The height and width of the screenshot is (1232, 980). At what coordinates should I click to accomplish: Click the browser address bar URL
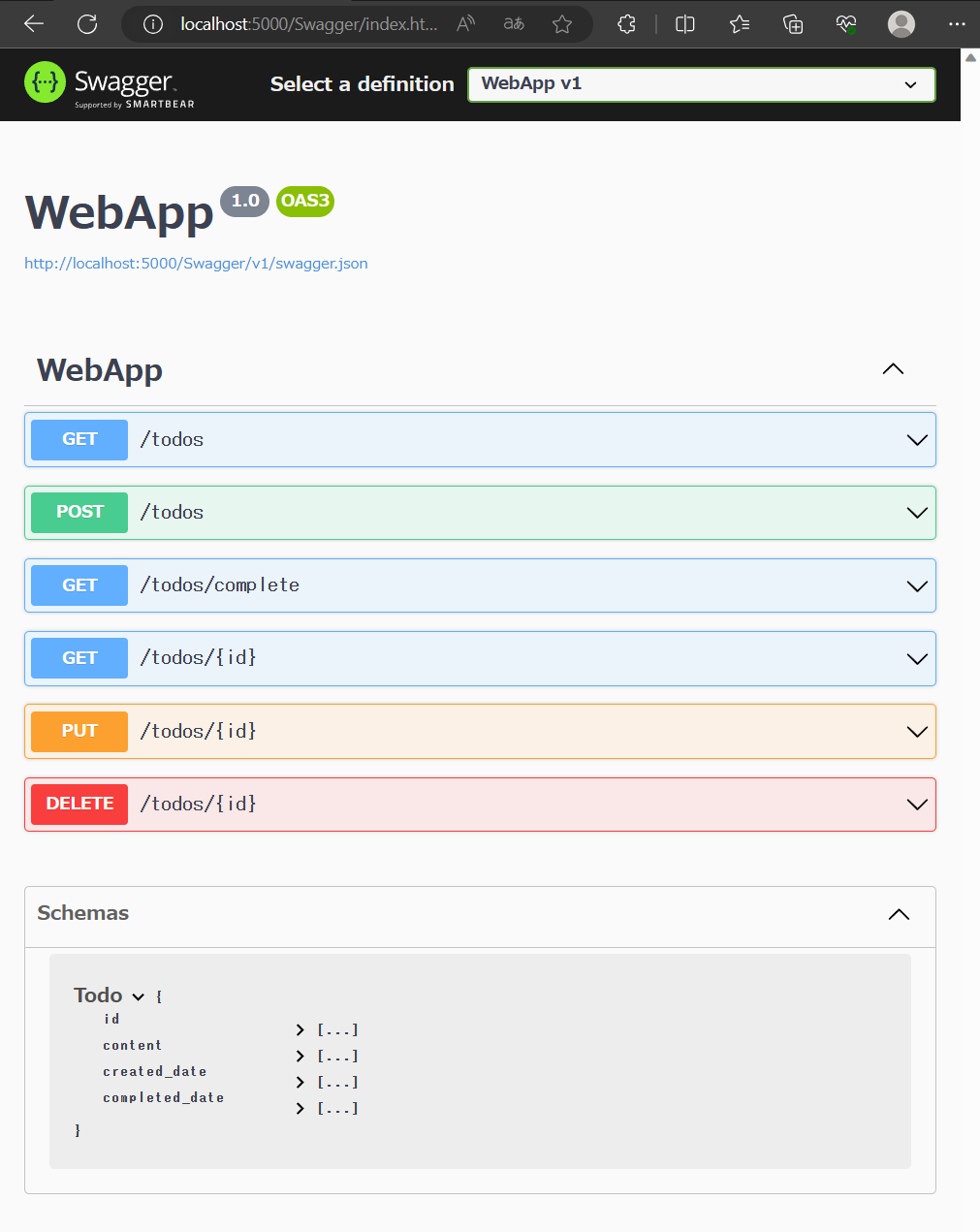coord(308,24)
